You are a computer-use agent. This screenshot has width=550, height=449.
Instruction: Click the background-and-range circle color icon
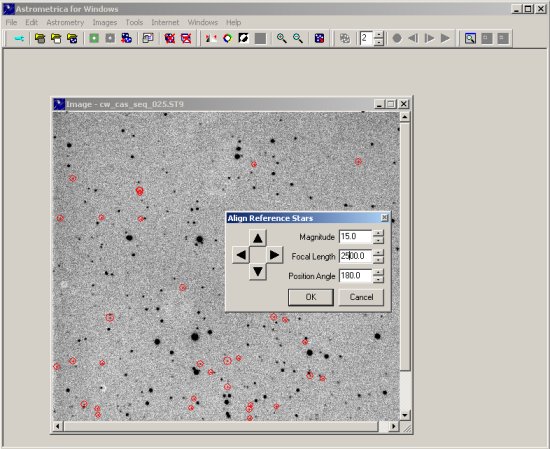pos(228,38)
